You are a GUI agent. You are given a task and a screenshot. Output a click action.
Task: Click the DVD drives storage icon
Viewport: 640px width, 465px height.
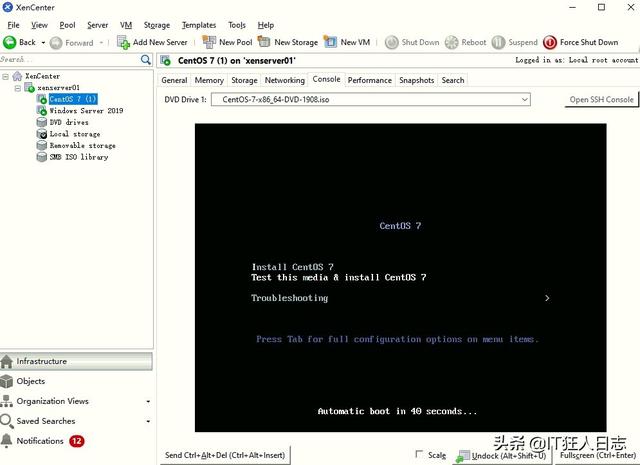(x=42, y=122)
